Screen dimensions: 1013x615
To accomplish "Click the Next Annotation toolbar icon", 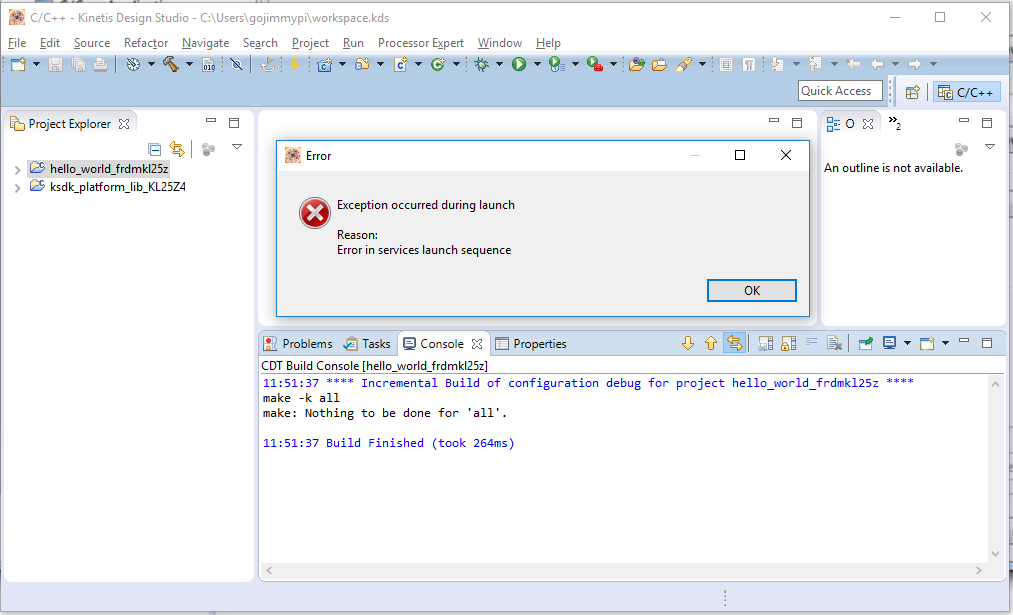I will tap(777, 64).
